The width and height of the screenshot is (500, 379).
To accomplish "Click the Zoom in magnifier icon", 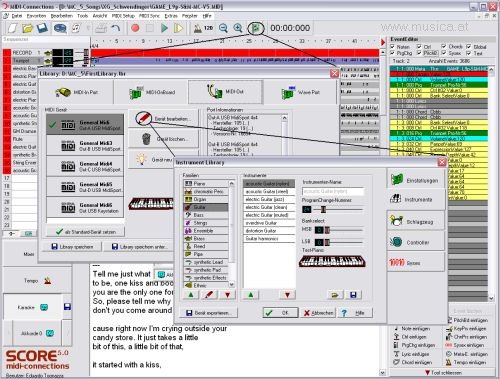I will coord(238,28).
